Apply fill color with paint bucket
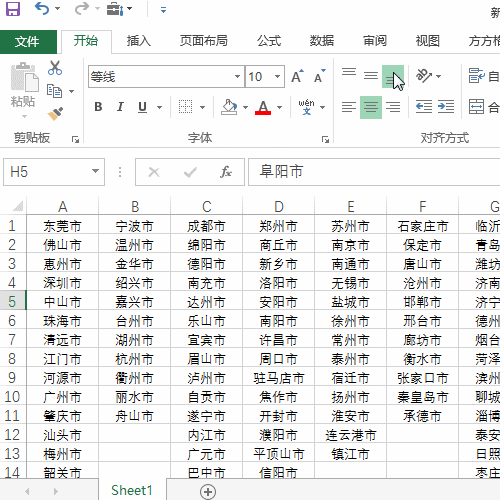Viewport: 500px width, 500px height. coord(229,107)
